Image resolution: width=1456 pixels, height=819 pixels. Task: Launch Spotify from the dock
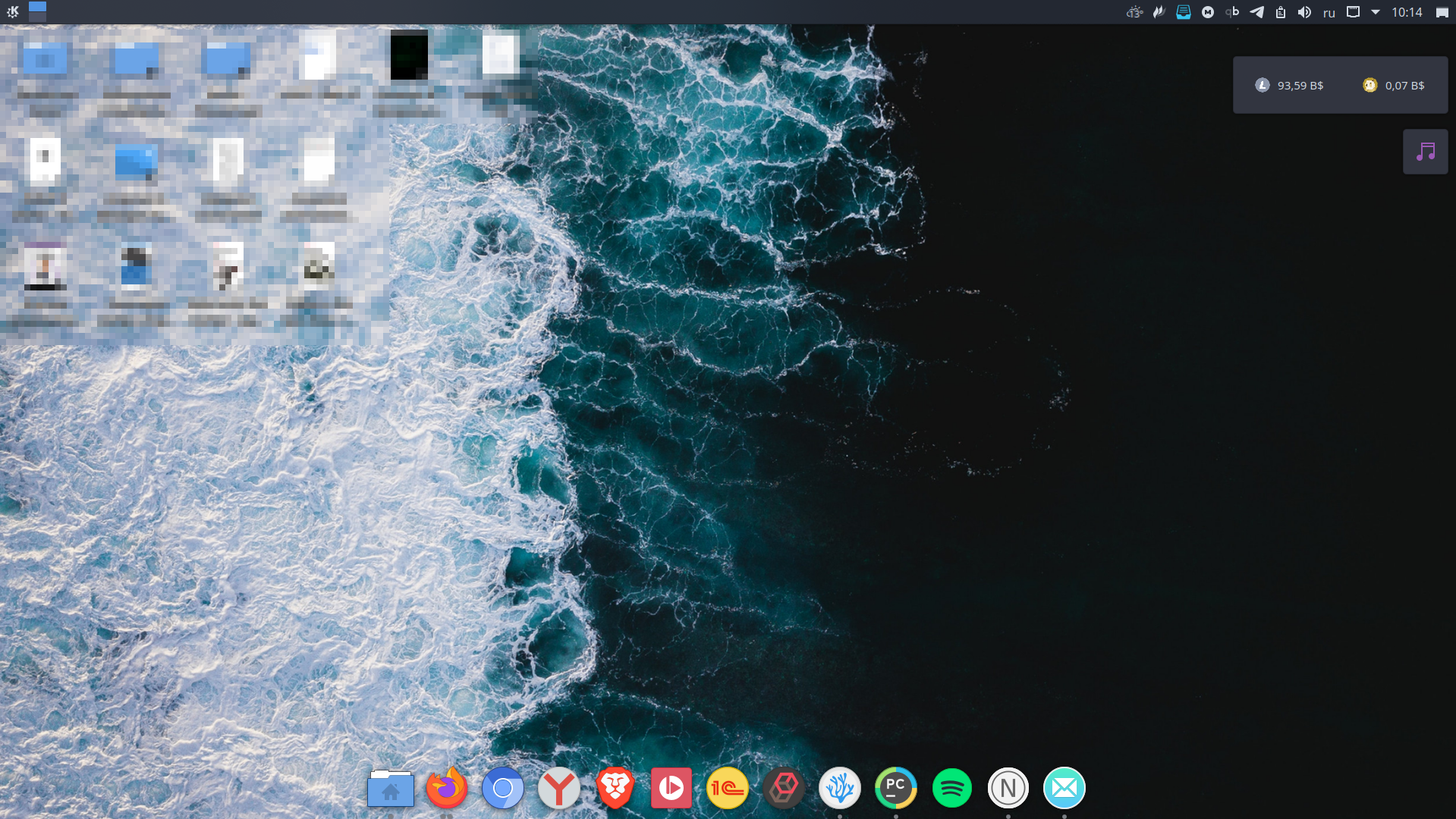[x=951, y=789]
